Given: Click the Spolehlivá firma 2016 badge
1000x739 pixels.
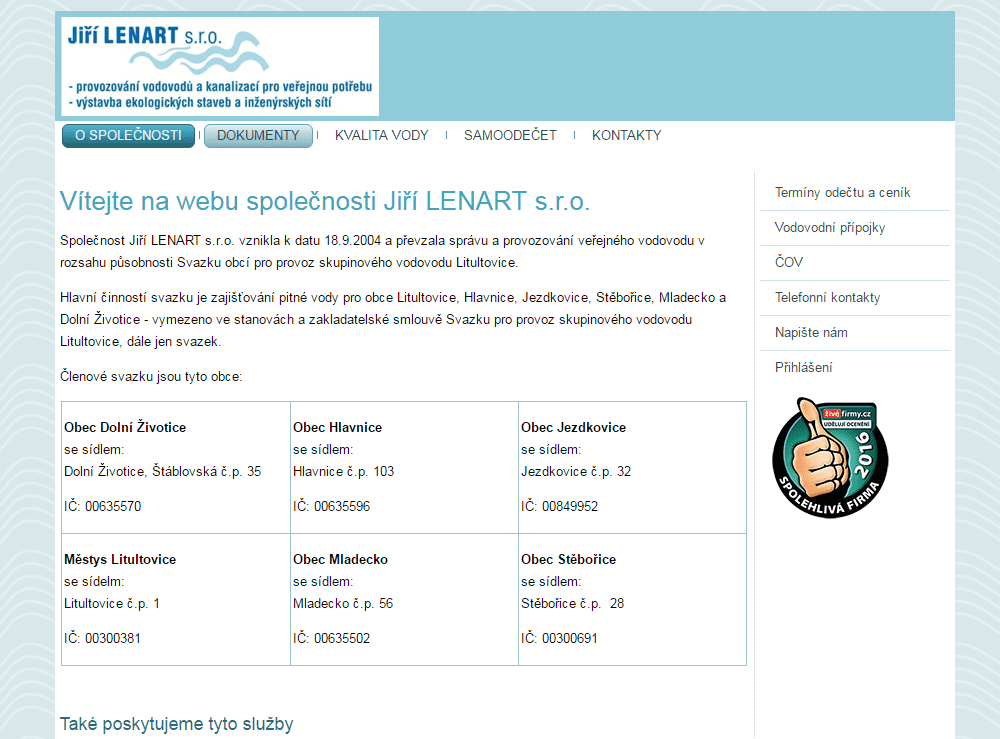Looking at the screenshot, I should 830,458.
